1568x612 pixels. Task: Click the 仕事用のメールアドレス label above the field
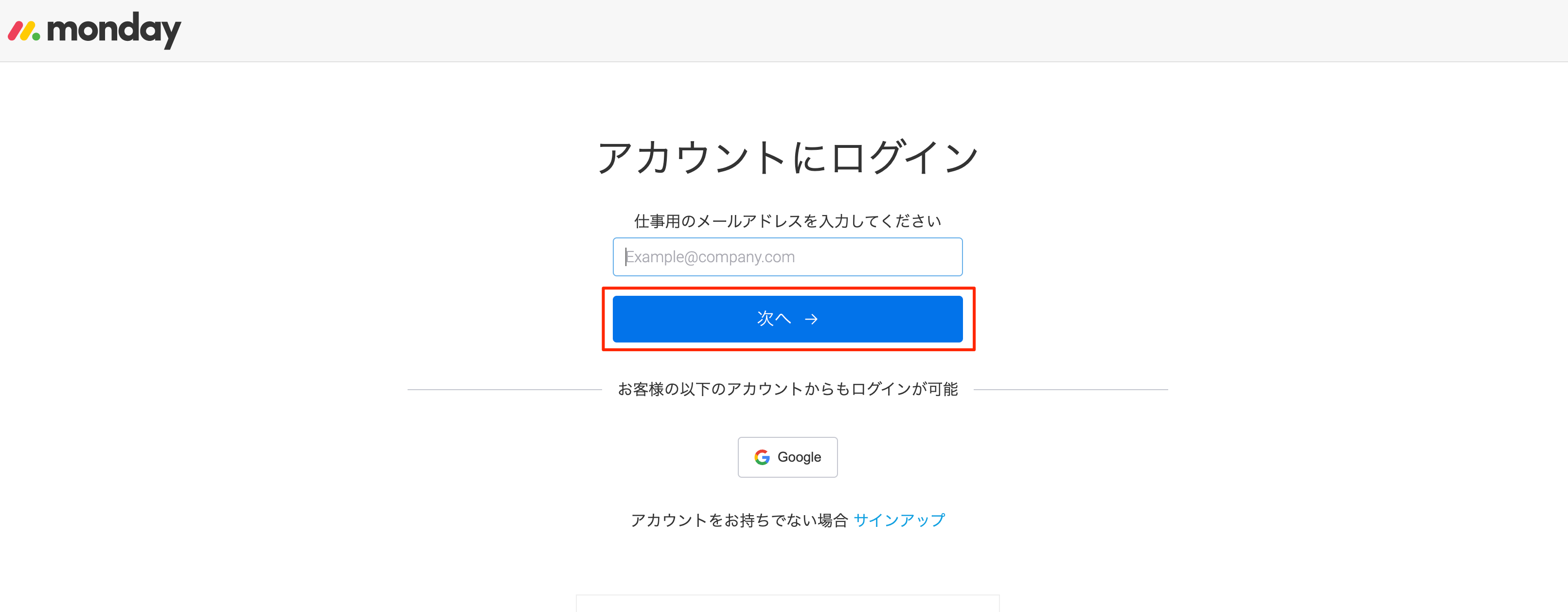point(787,221)
